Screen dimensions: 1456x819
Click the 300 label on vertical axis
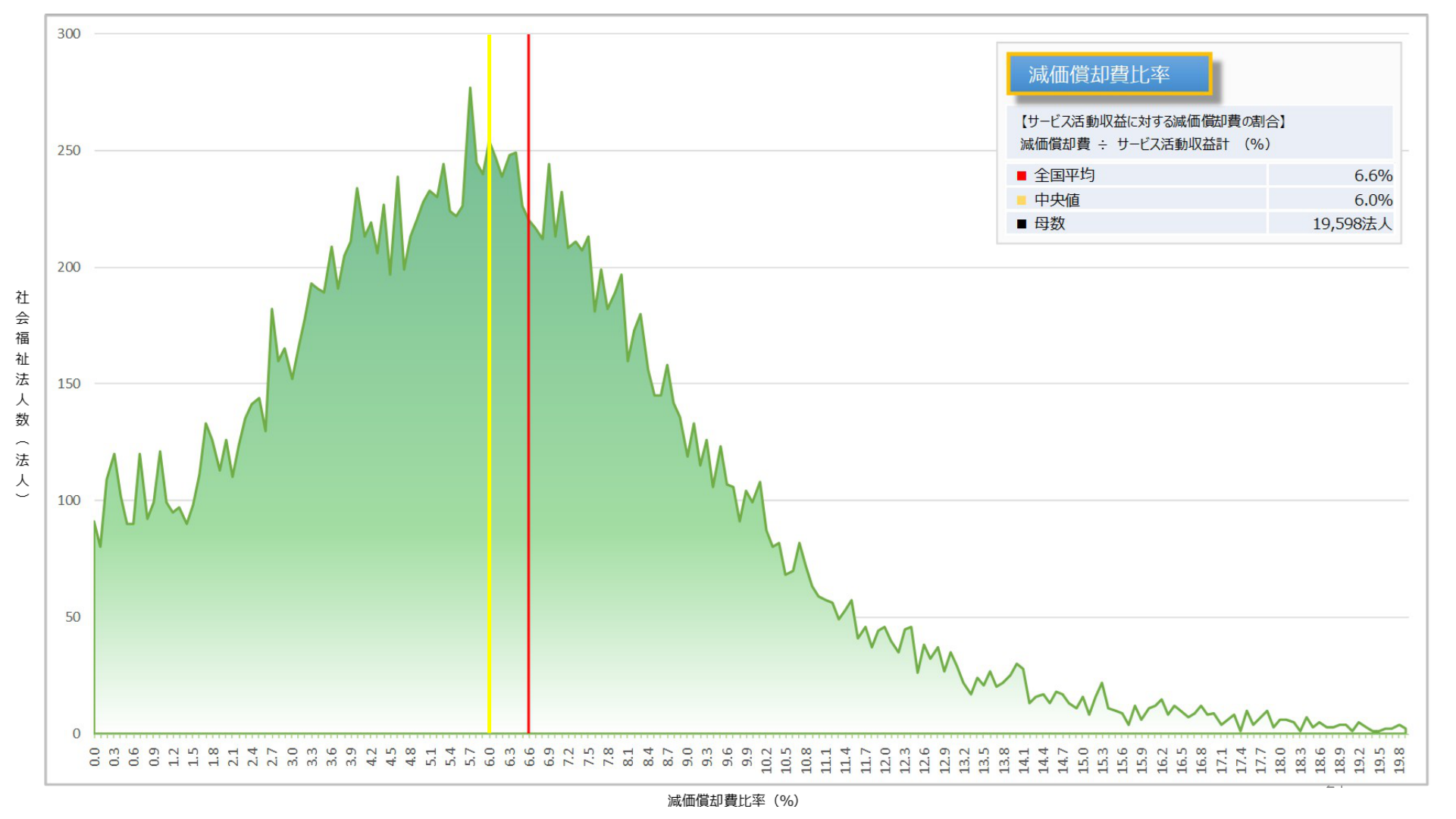point(69,34)
